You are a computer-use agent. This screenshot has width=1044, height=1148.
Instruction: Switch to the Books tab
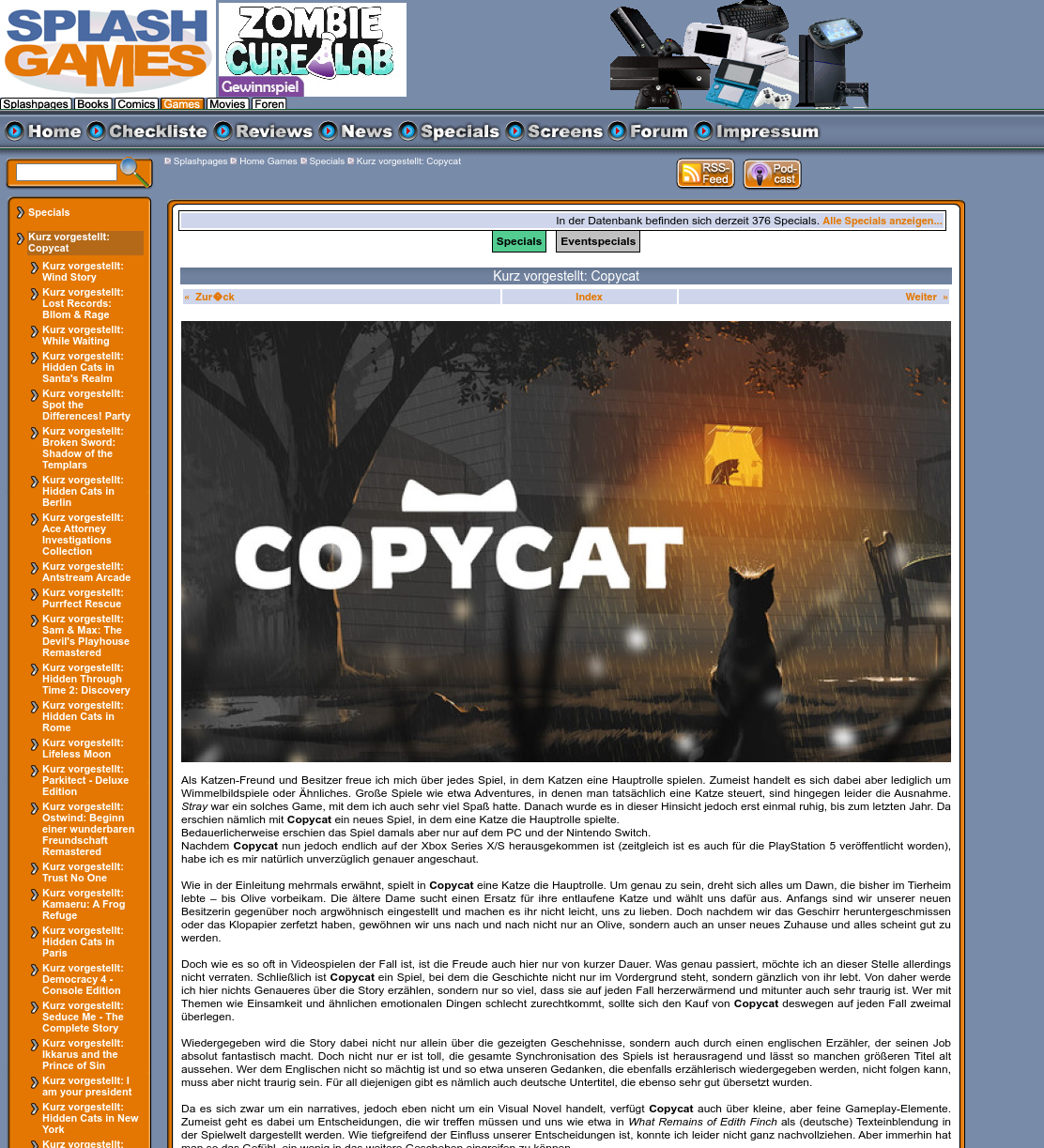[93, 104]
